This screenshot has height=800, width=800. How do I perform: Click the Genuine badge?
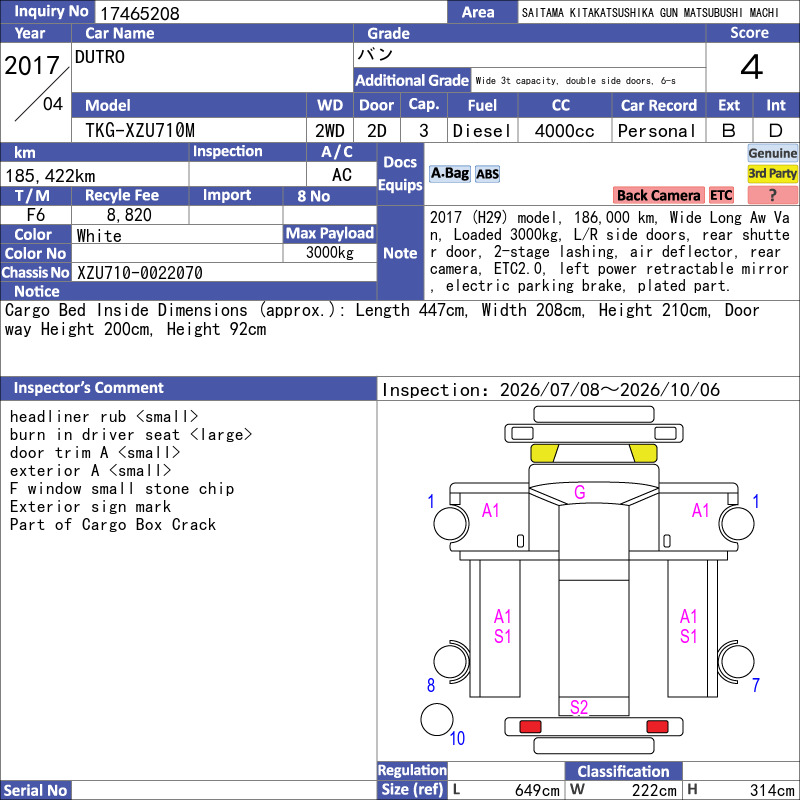[x=772, y=153]
